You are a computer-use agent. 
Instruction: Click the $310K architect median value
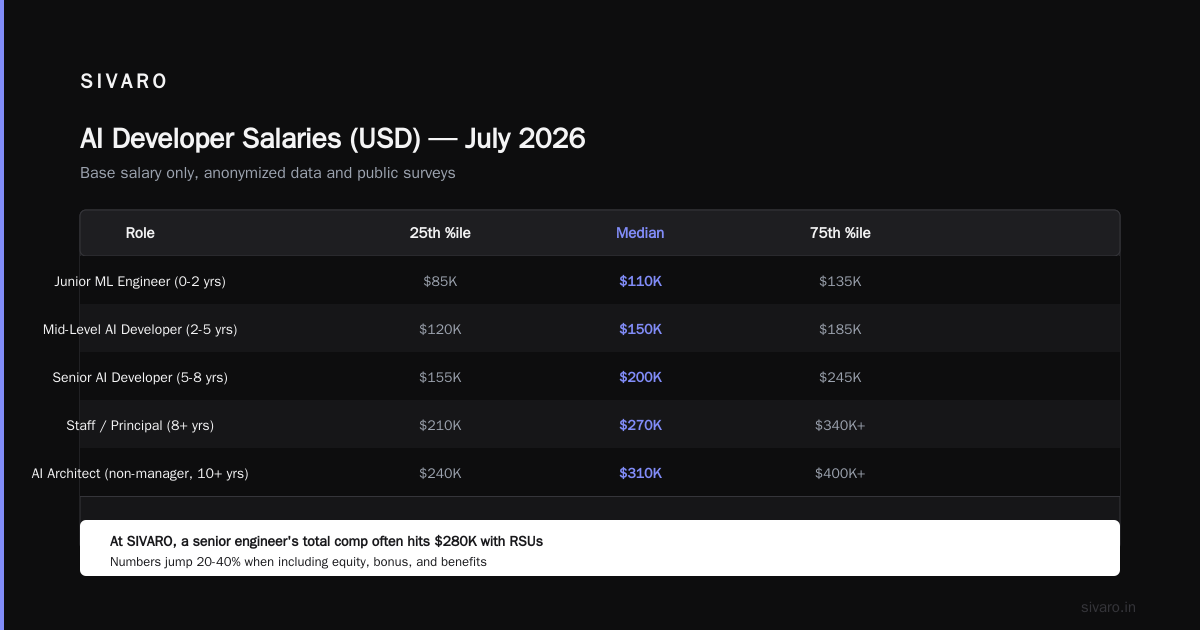pyautogui.click(x=640, y=473)
